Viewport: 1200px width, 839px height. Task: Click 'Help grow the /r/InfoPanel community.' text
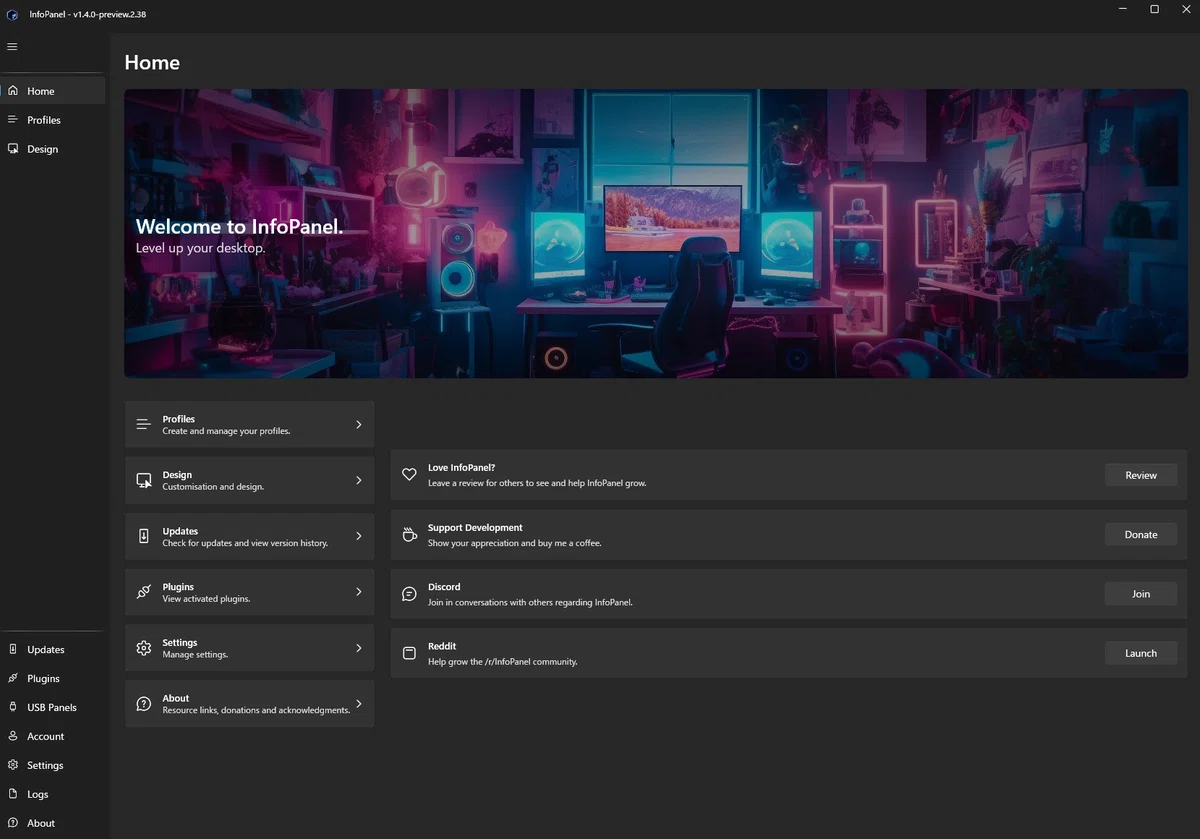pos(503,662)
